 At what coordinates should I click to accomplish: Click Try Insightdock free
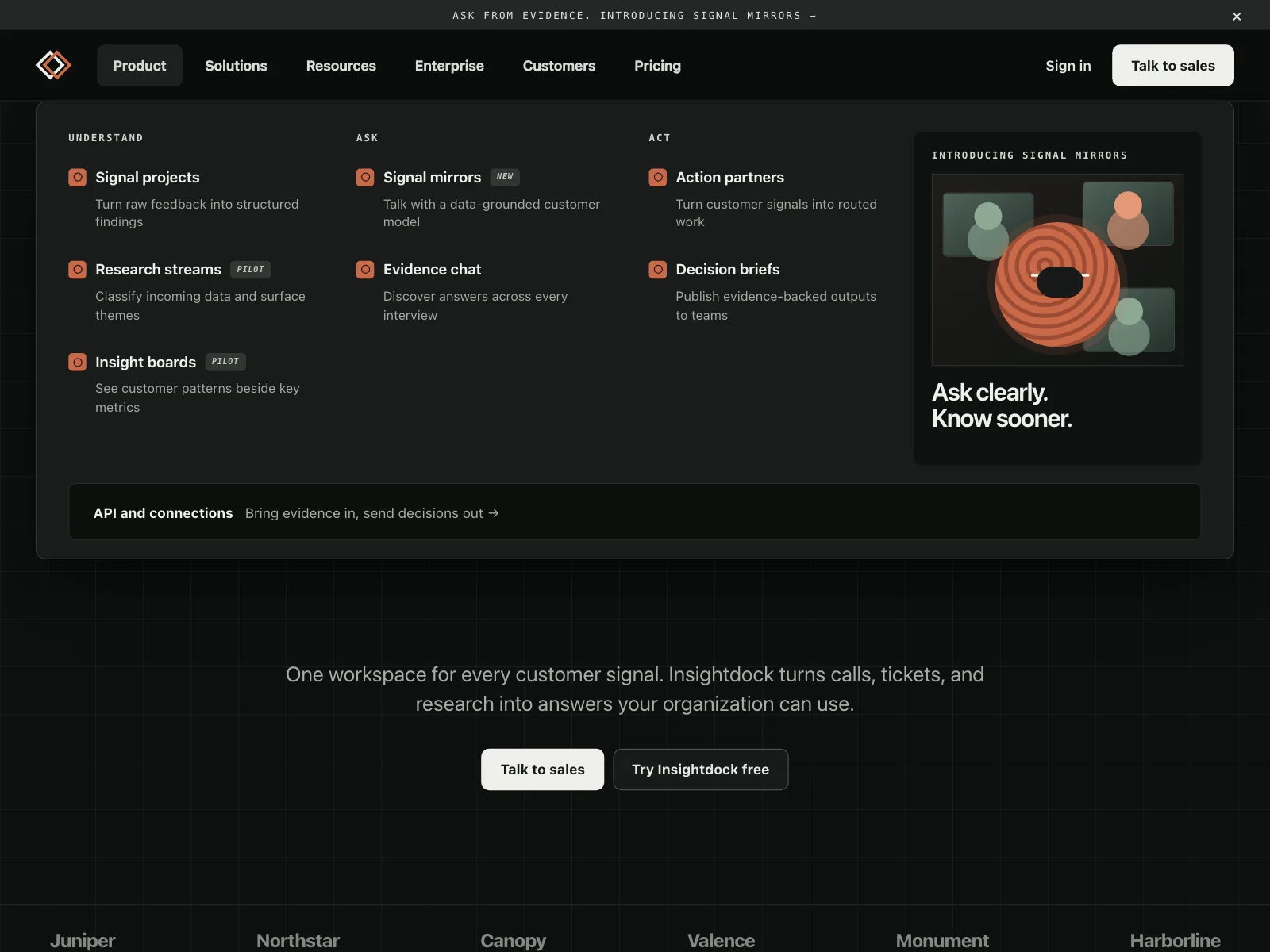tap(700, 770)
